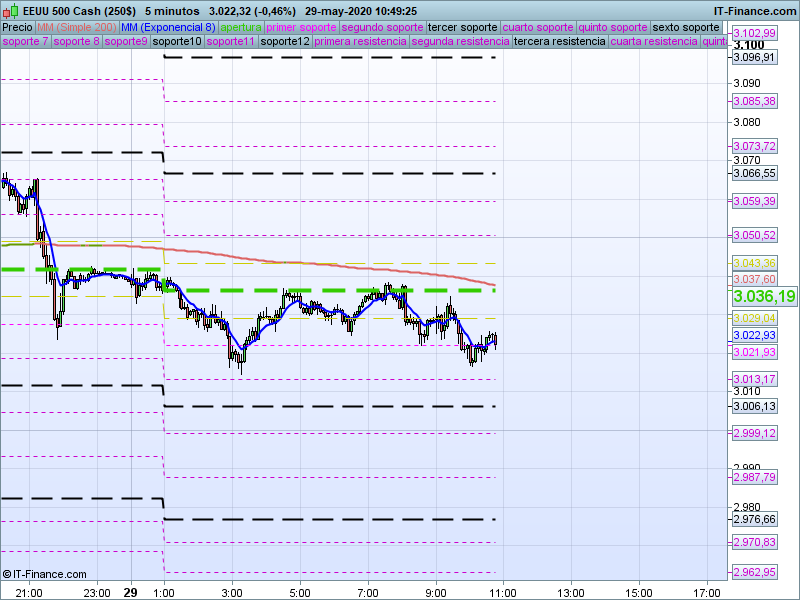
Task: Click the © IT-Finance.com copyright text
Action: (41, 574)
